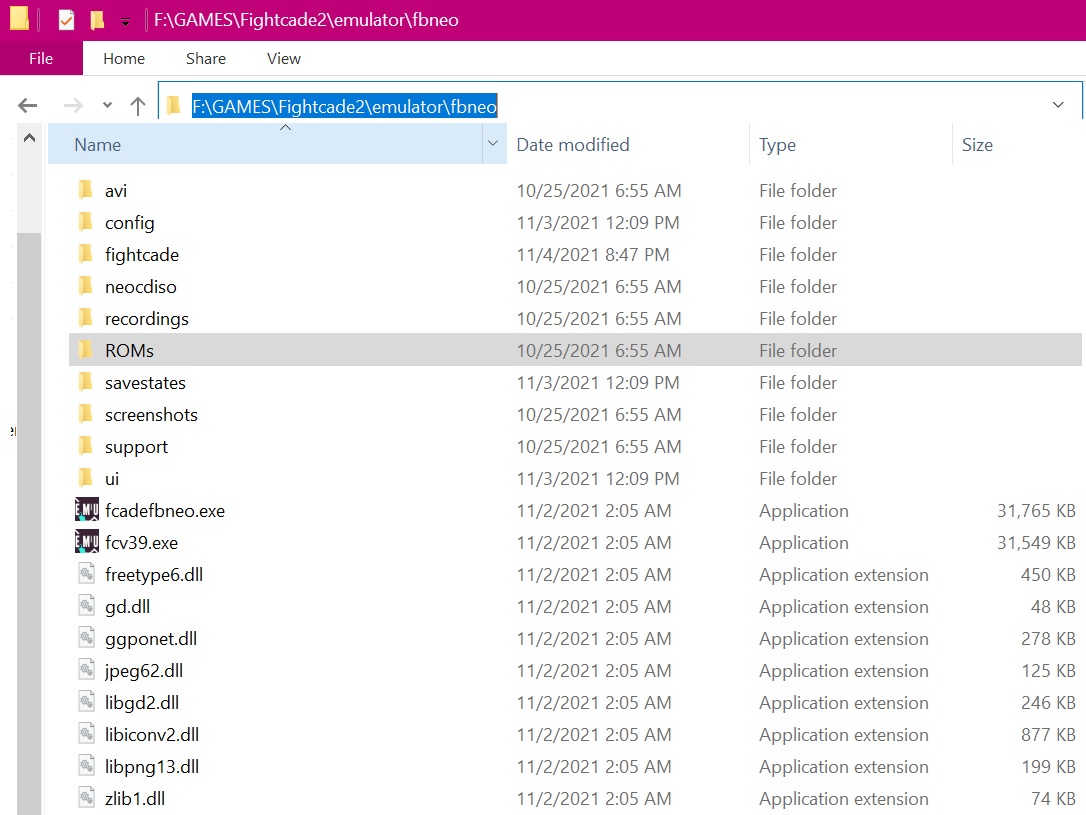Select the libiconv2.dll file name
Screen dimensions: 1086x815
click(152, 735)
